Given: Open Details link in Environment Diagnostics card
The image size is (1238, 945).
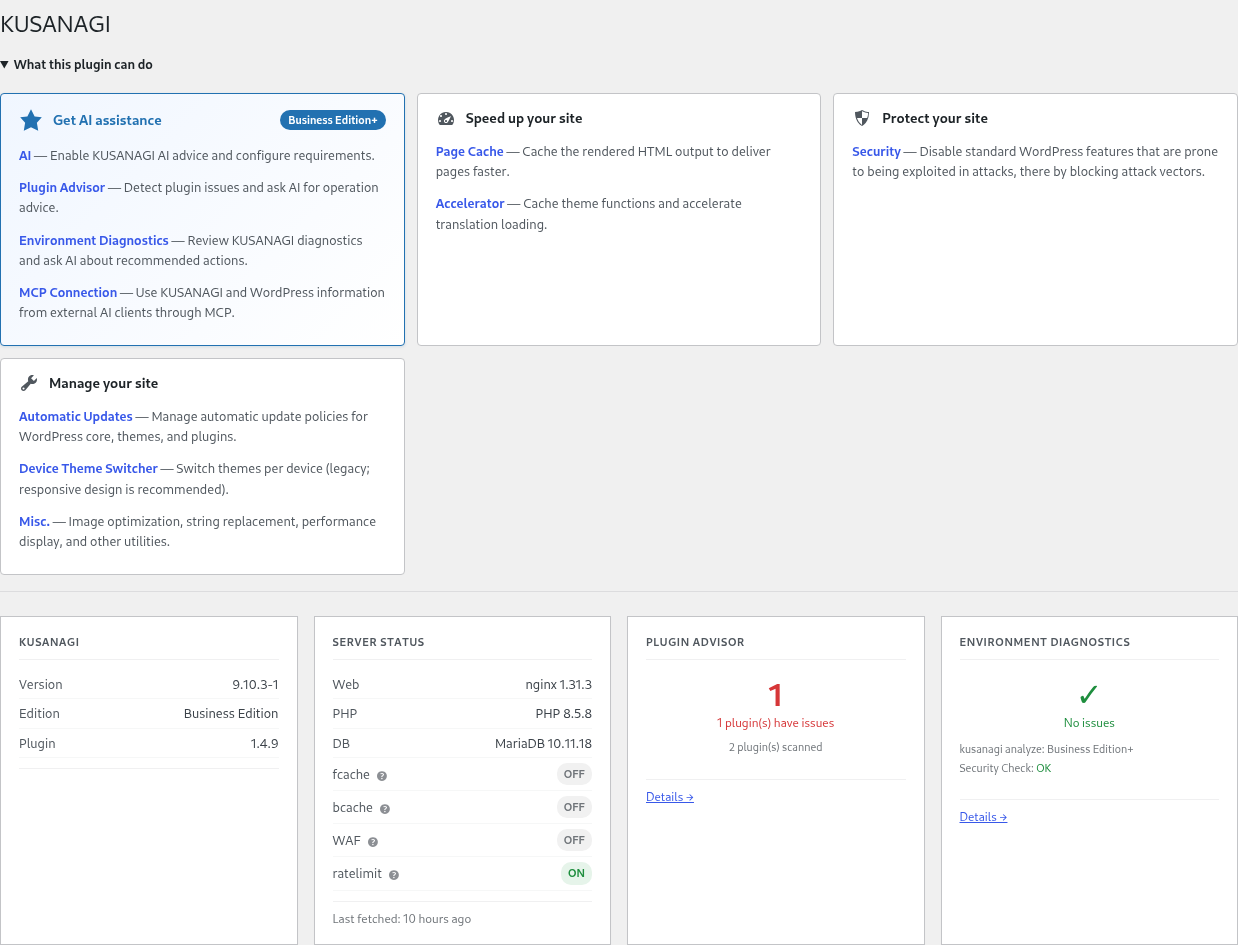Looking at the screenshot, I should (983, 817).
